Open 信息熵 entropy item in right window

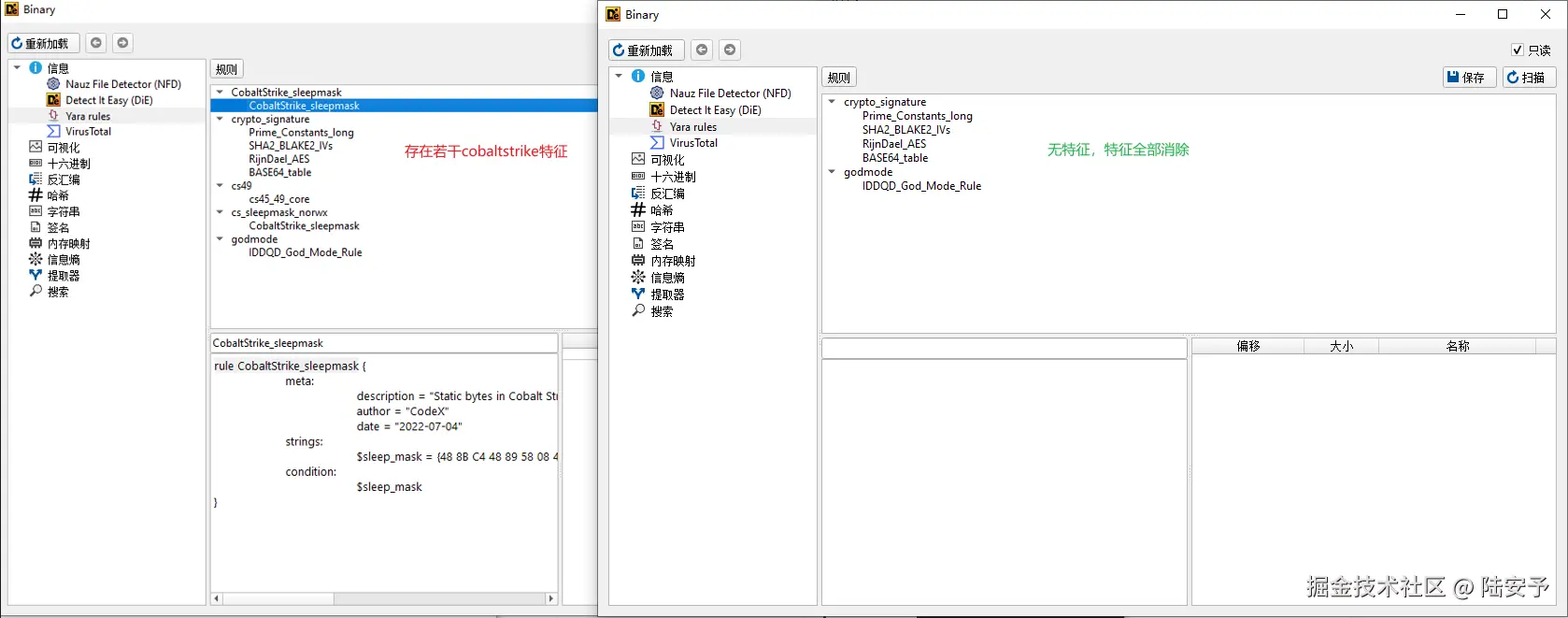click(x=667, y=278)
